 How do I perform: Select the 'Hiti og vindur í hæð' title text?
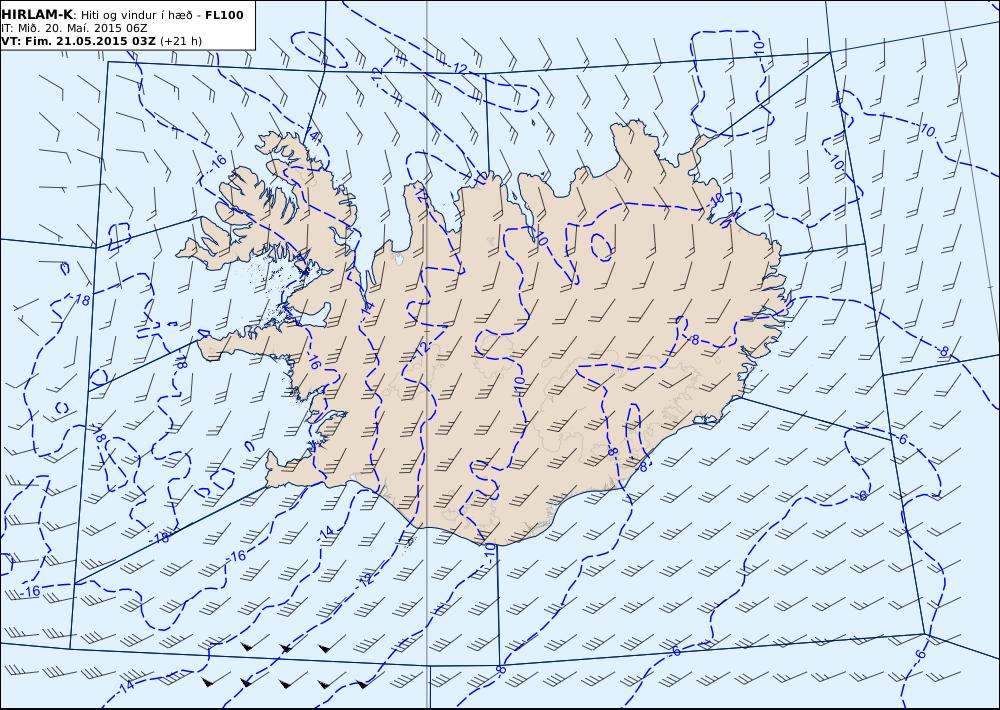click(137, 15)
